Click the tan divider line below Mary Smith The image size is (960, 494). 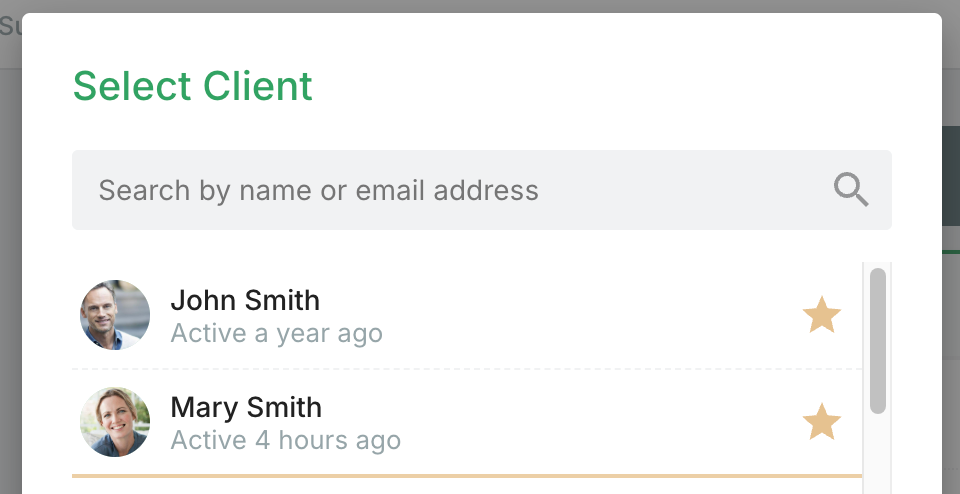(466, 476)
